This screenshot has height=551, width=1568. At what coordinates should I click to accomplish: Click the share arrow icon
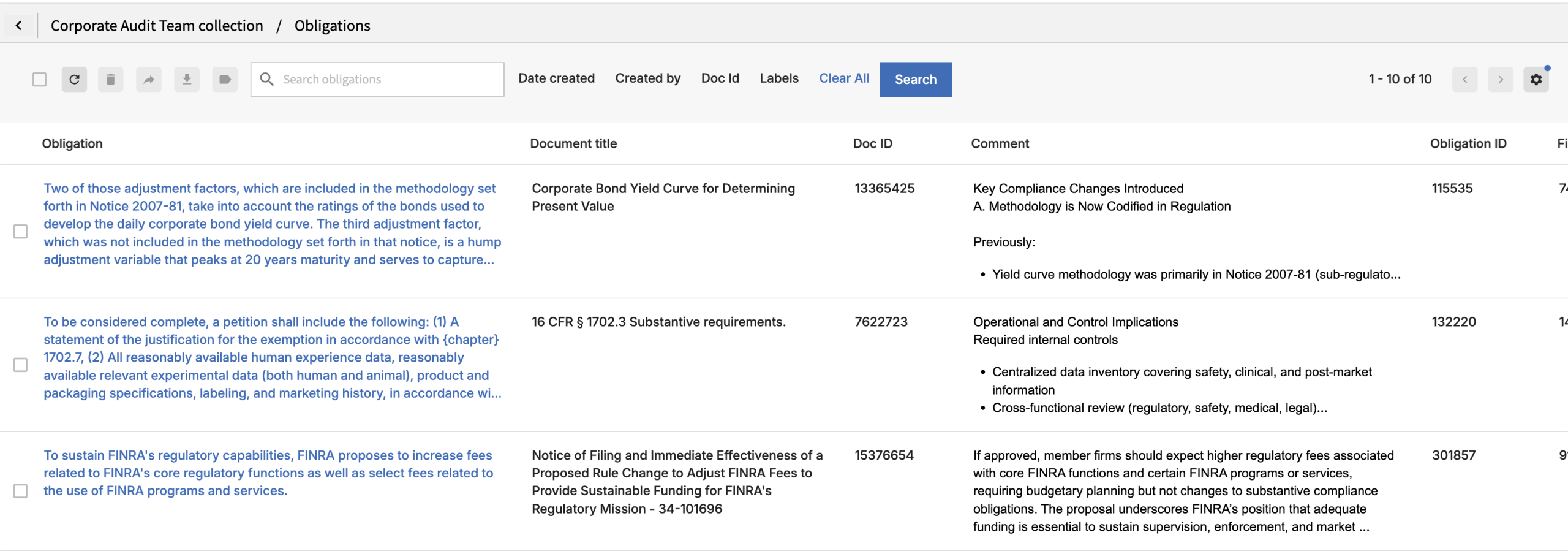coord(149,79)
